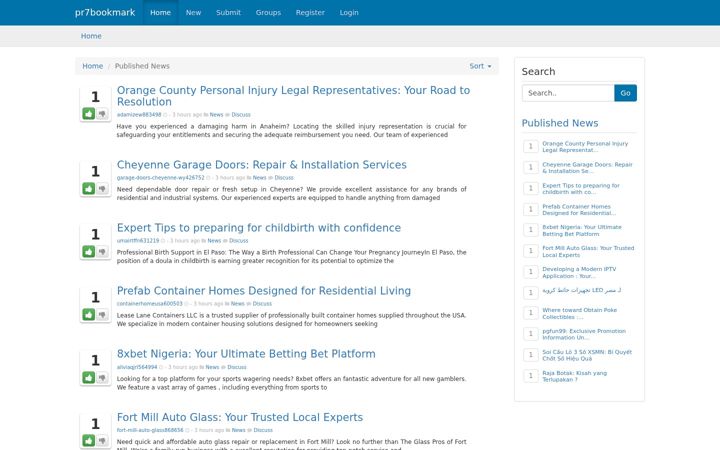Click the pr7bookmark site logo
Image resolution: width=720 pixels, height=450 pixels.
tap(105, 12)
